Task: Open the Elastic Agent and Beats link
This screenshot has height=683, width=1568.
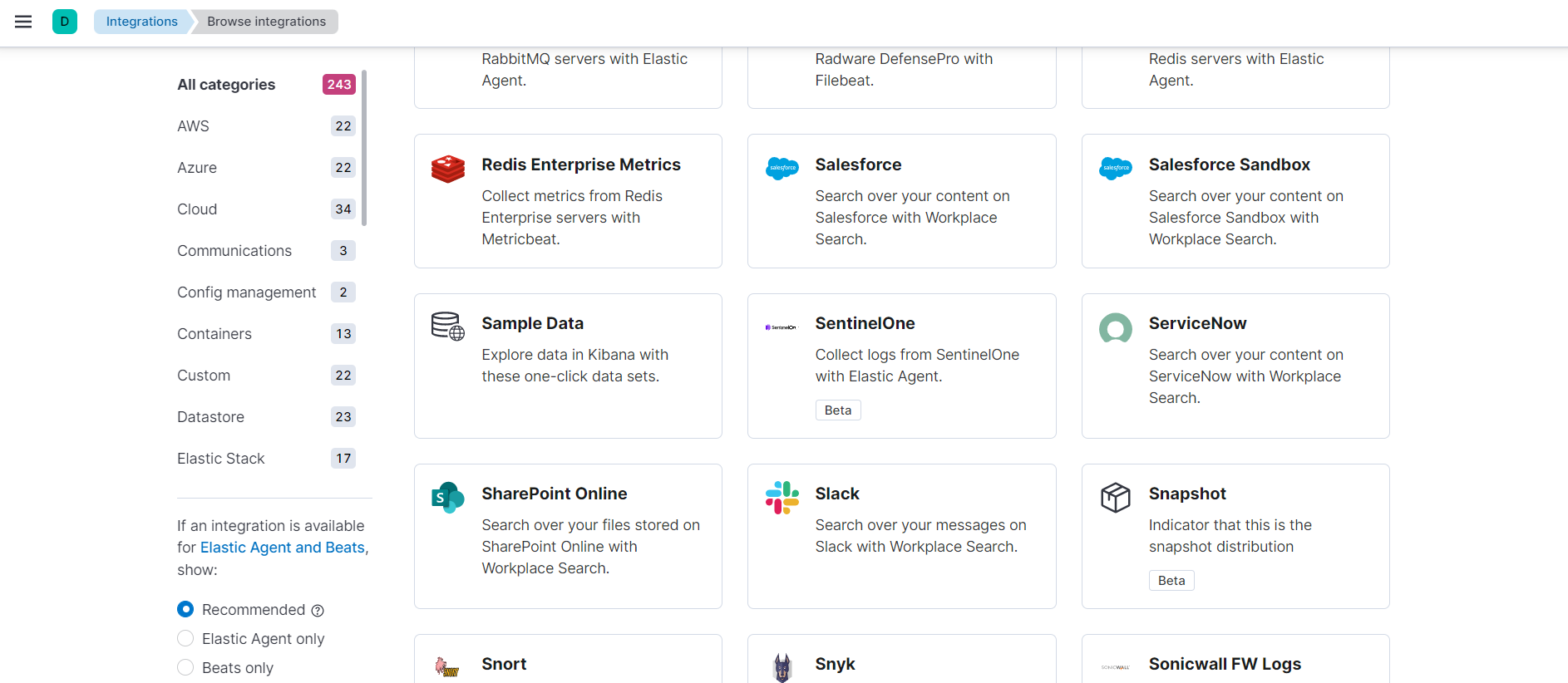Action: coord(283,548)
